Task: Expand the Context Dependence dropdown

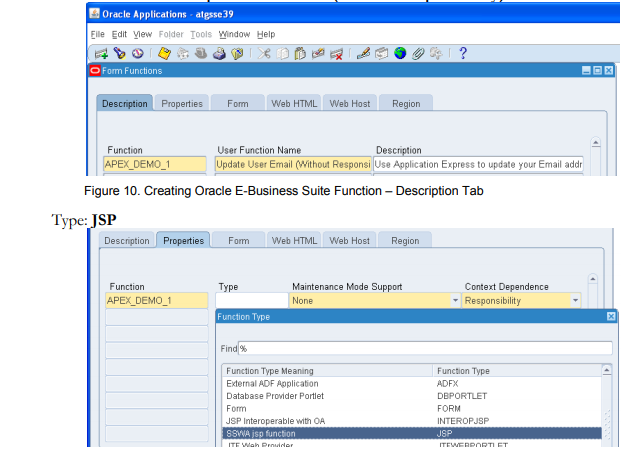Action: point(575,300)
